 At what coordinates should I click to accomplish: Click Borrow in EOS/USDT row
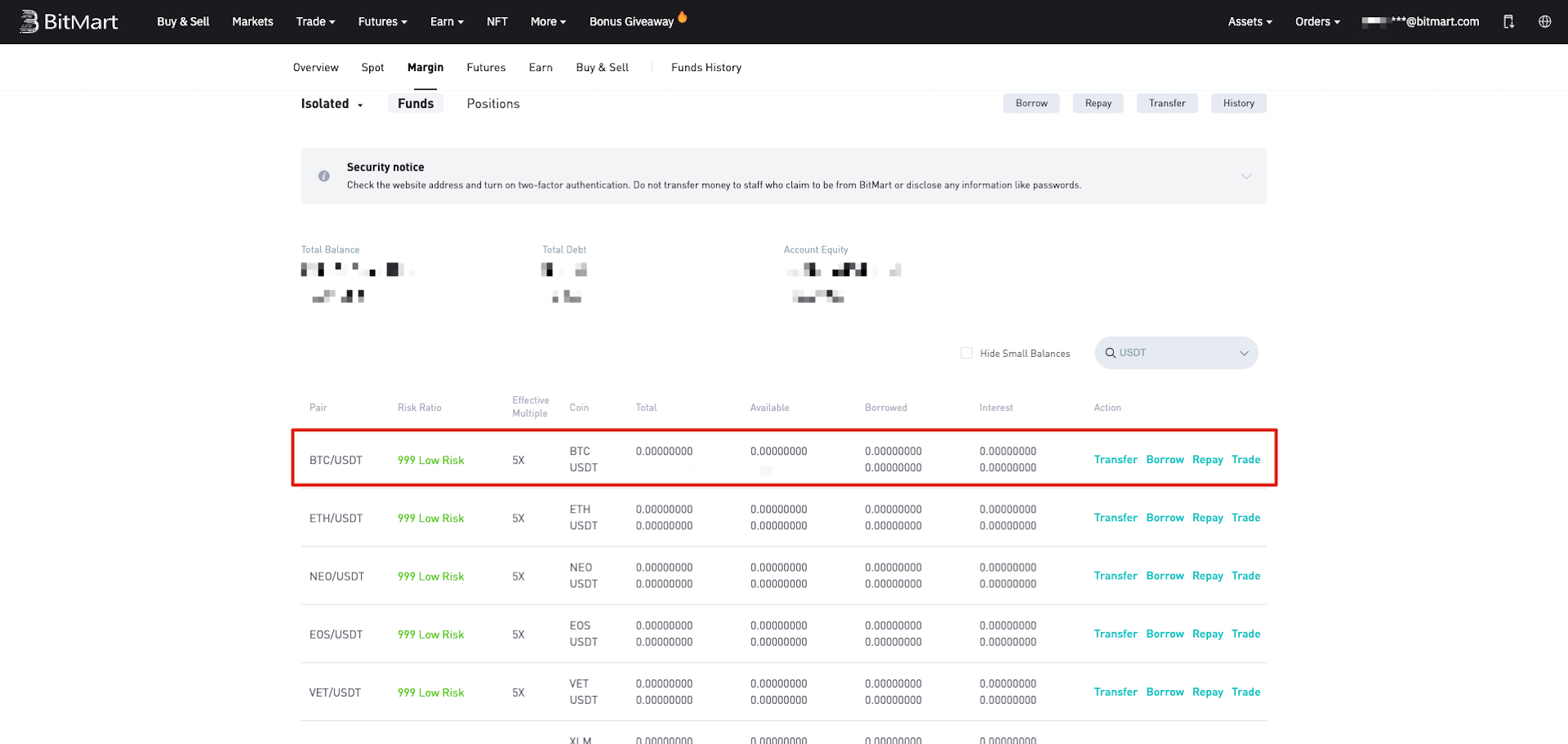click(1165, 634)
